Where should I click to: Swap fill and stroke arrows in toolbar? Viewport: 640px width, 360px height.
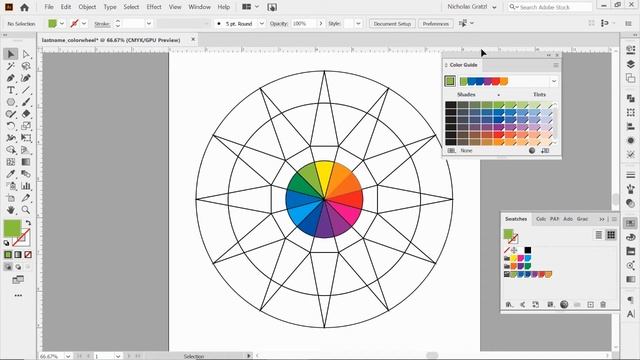click(28, 223)
